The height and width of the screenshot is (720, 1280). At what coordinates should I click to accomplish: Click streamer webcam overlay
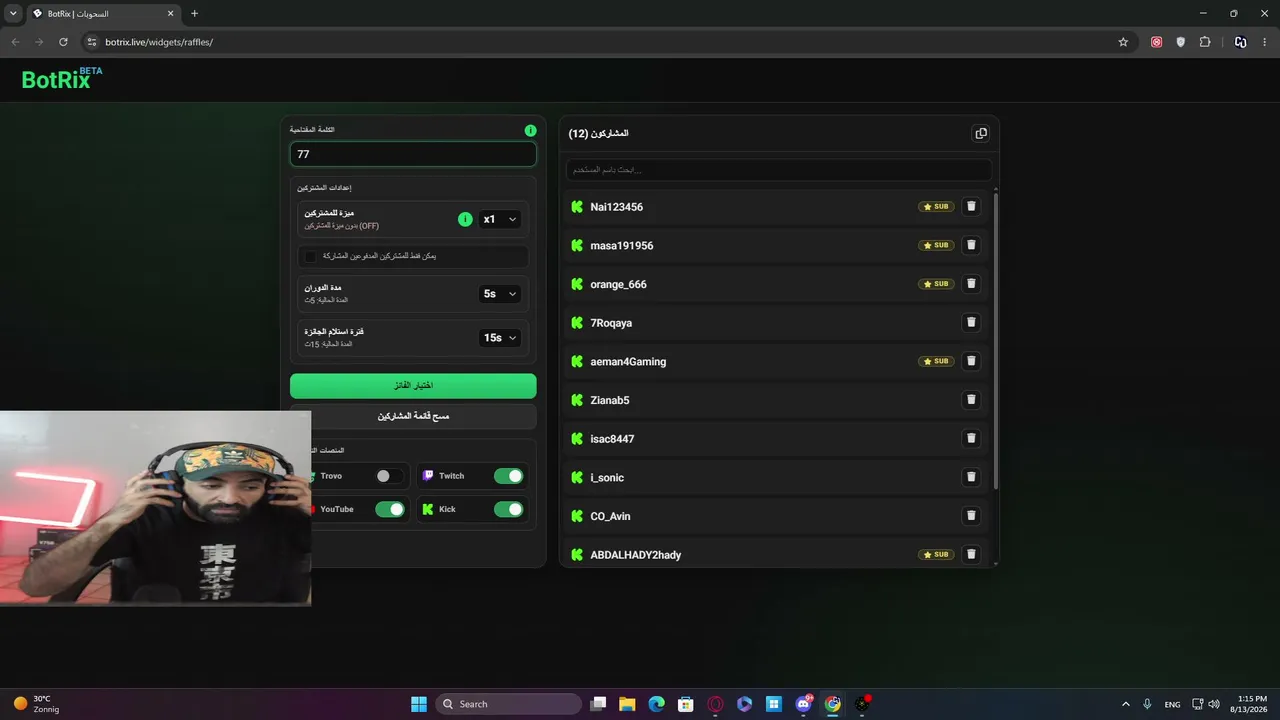coord(155,508)
